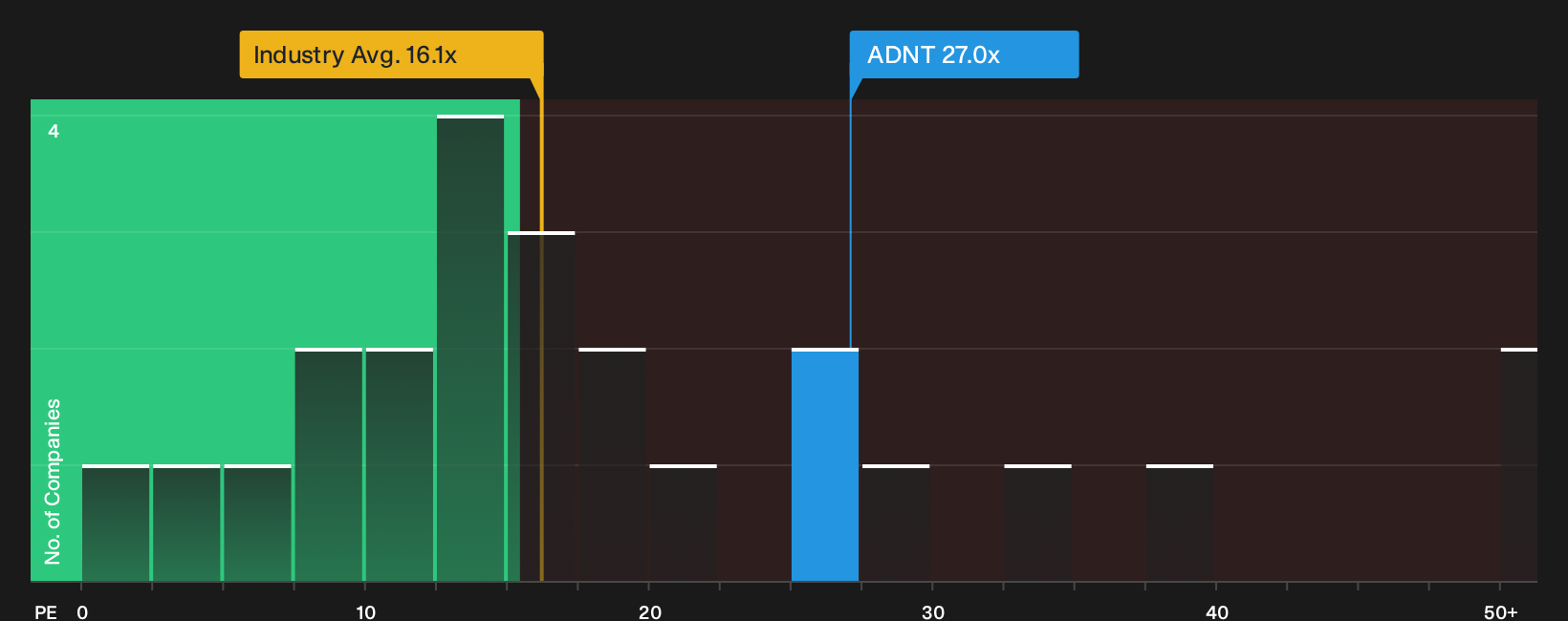1568x621 pixels.
Task: Click the first bar starting at PE 0
Action: point(116,523)
